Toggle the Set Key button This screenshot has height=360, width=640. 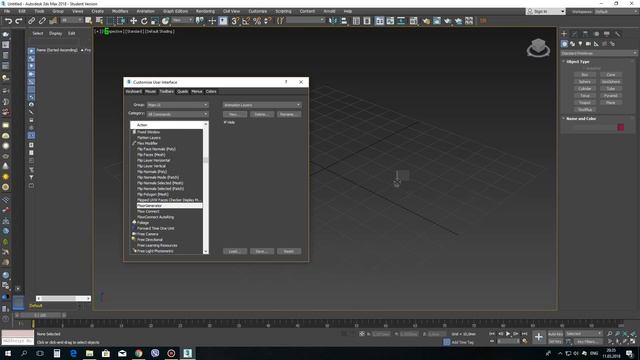[555, 341]
